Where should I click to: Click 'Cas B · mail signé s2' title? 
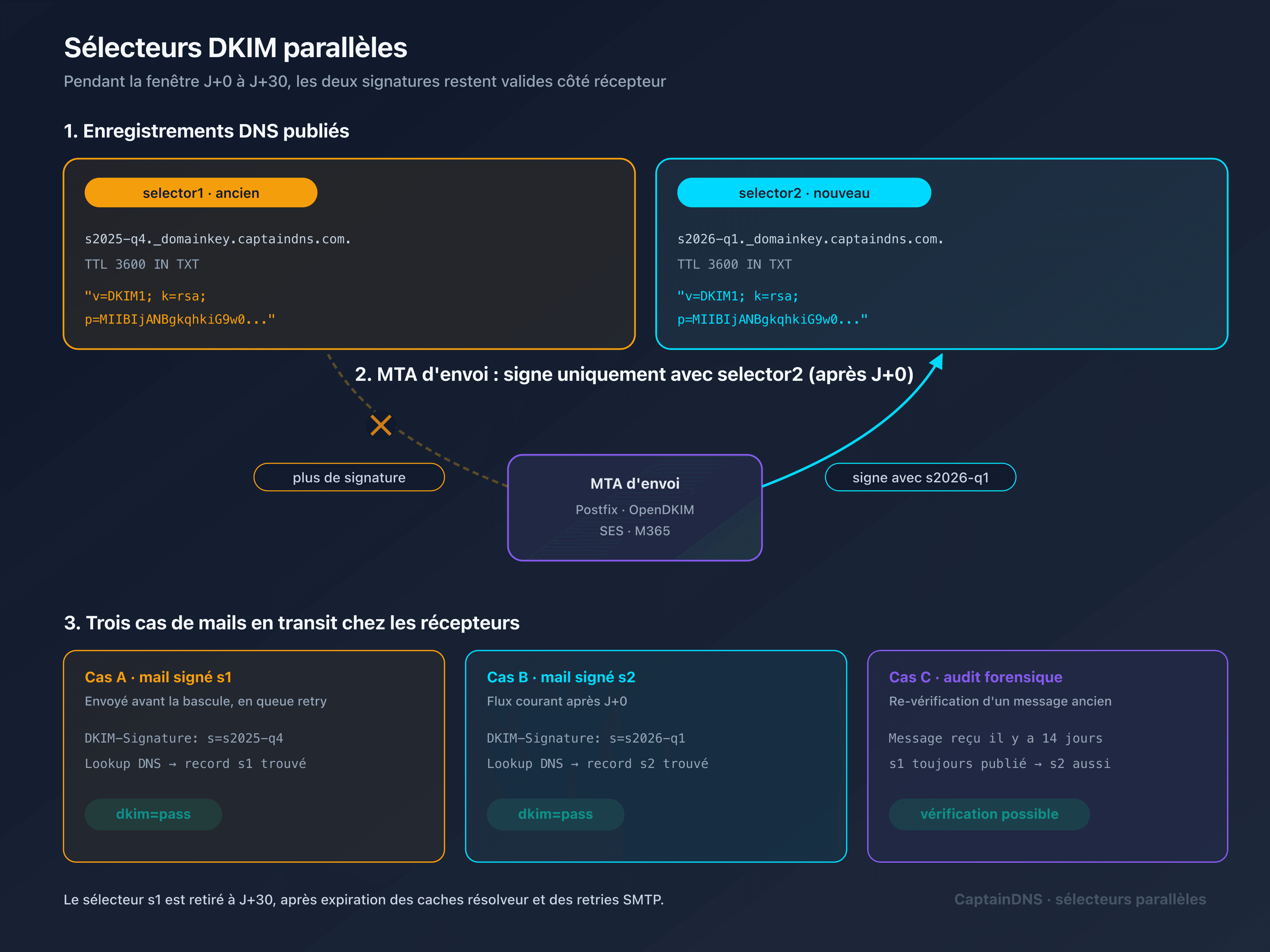coord(561,677)
